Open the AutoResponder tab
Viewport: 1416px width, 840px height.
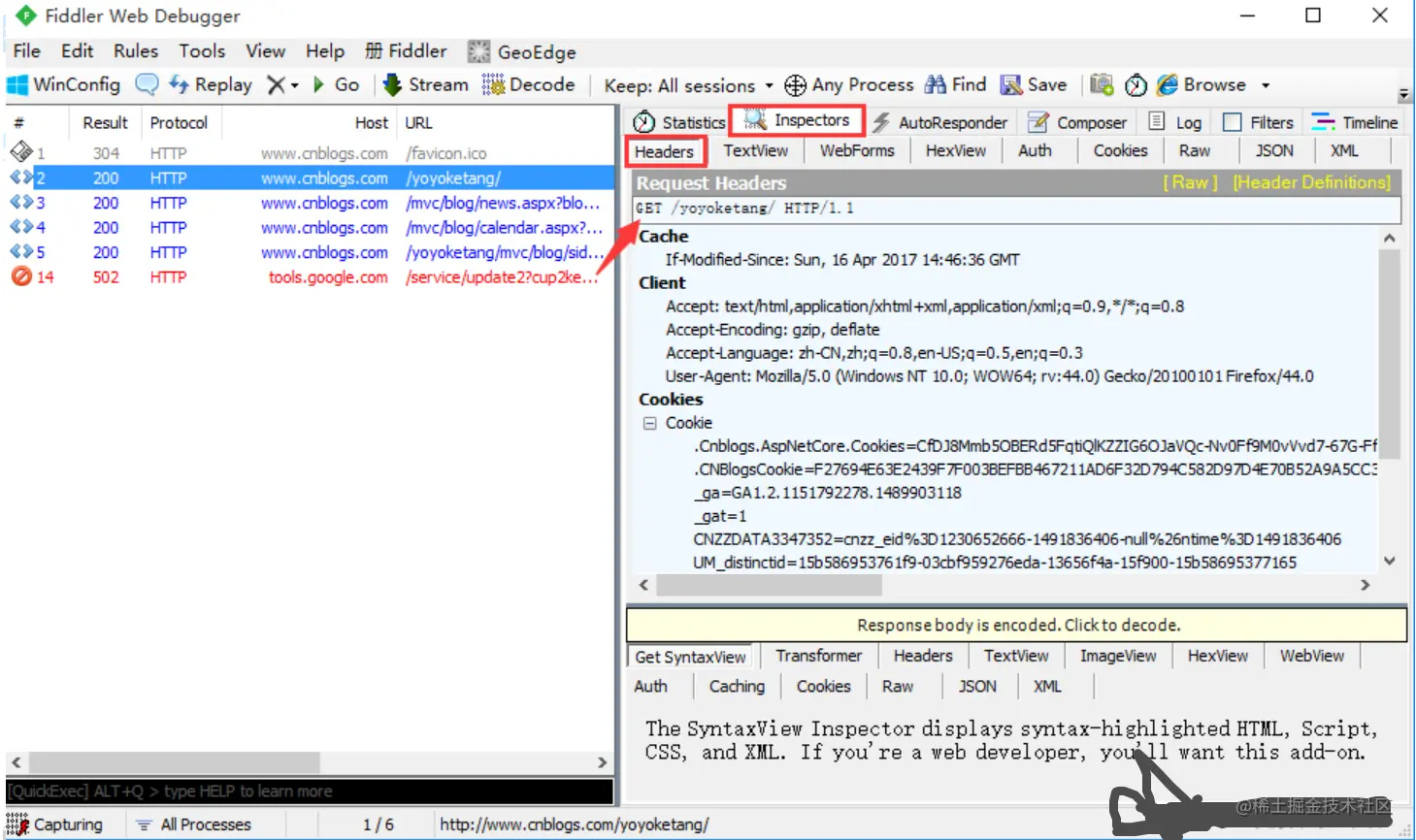(939, 122)
